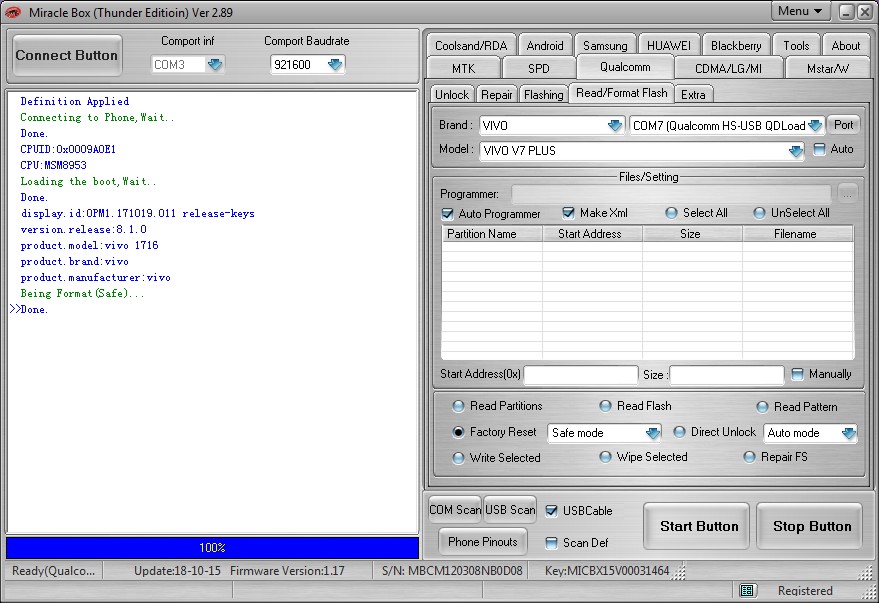Screen dimensions: 879x603
Task: Select the Direct Unlock option
Action: point(679,432)
